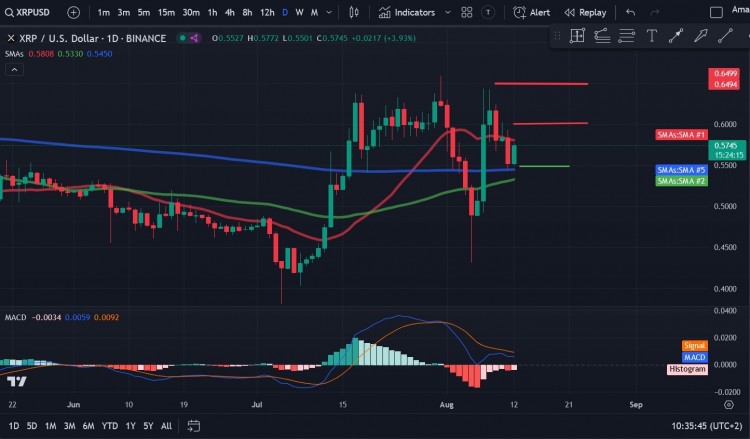
Task: Click the circled T icon in toolbar
Action: point(488,12)
